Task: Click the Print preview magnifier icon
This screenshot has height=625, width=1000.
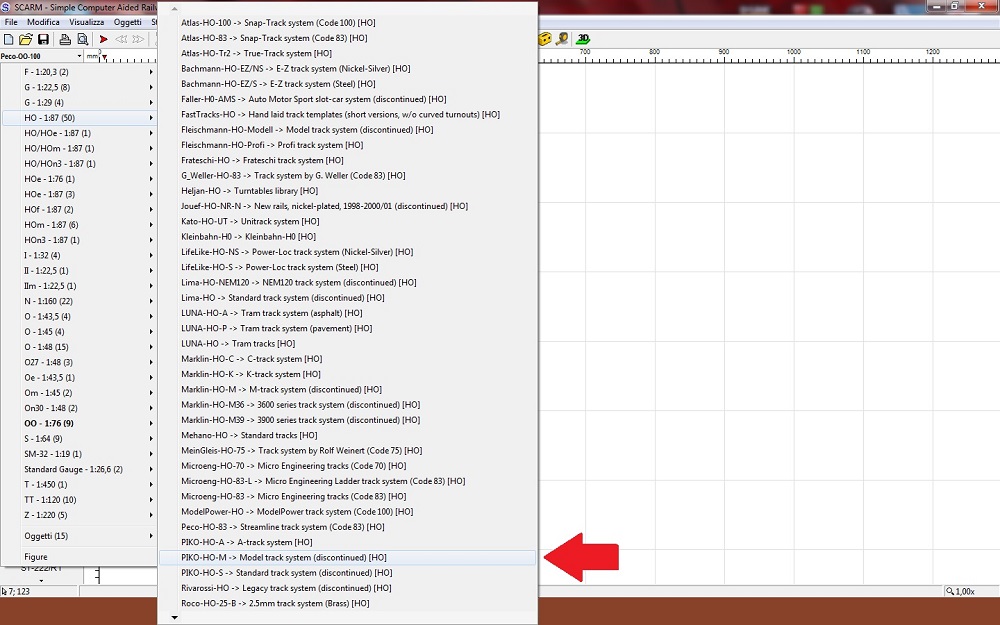Action: (82, 39)
